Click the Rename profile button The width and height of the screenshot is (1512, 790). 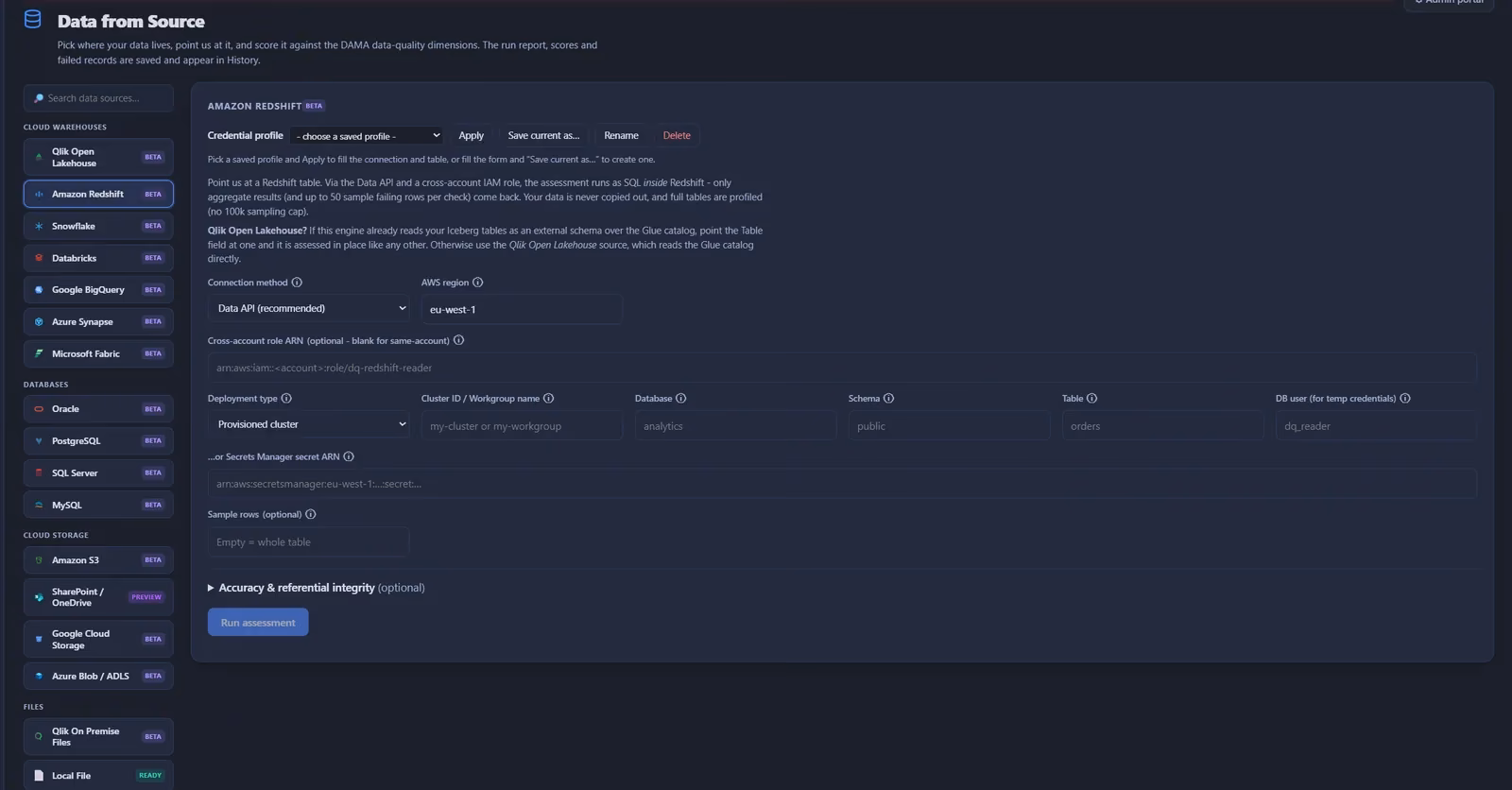pyautogui.click(x=621, y=136)
